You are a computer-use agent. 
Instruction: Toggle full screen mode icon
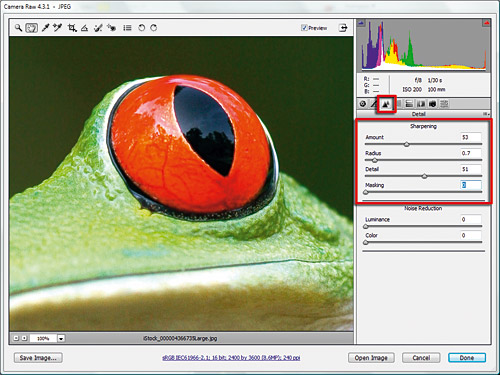(x=343, y=28)
